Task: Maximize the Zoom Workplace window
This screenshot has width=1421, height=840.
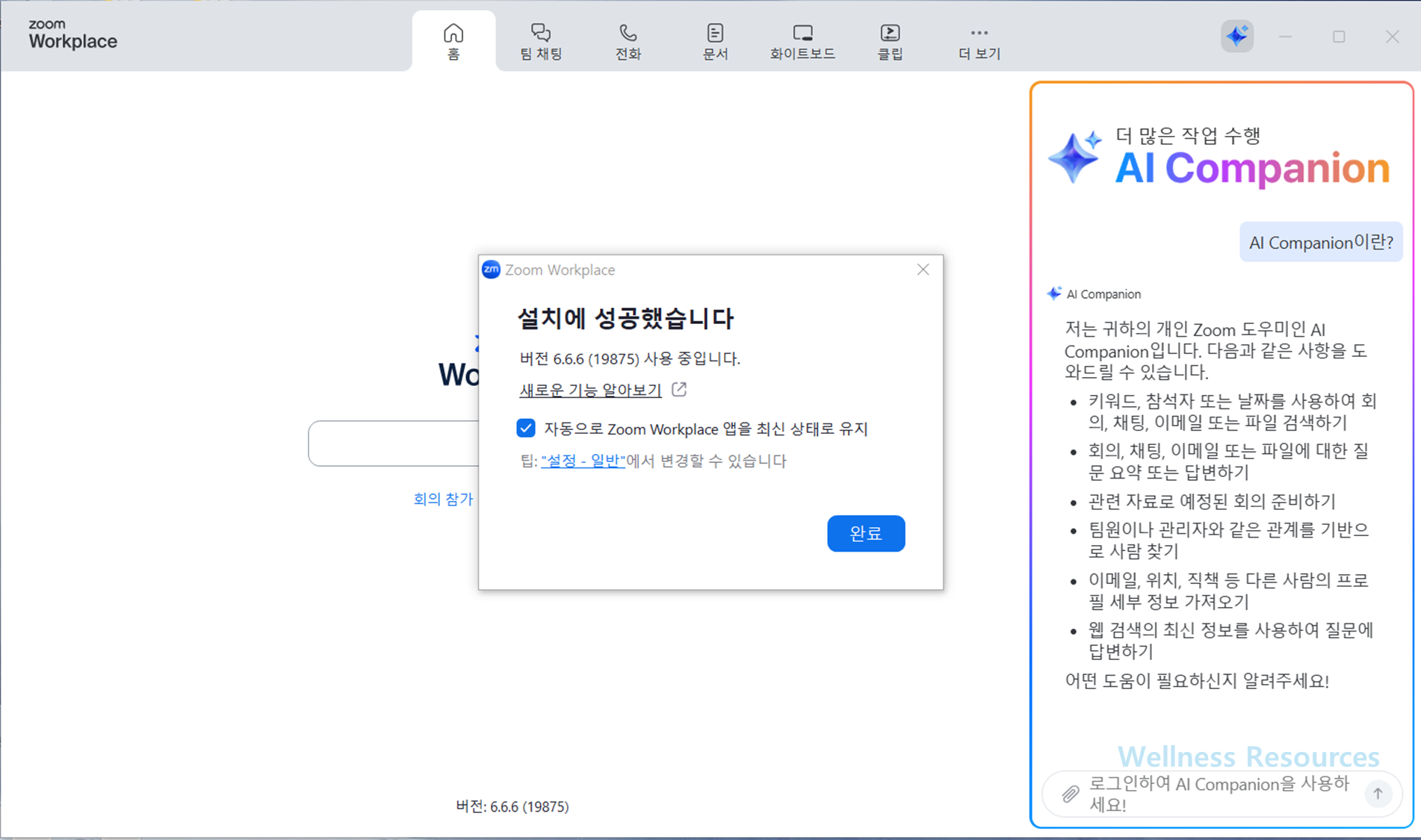Action: pyautogui.click(x=1339, y=36)
